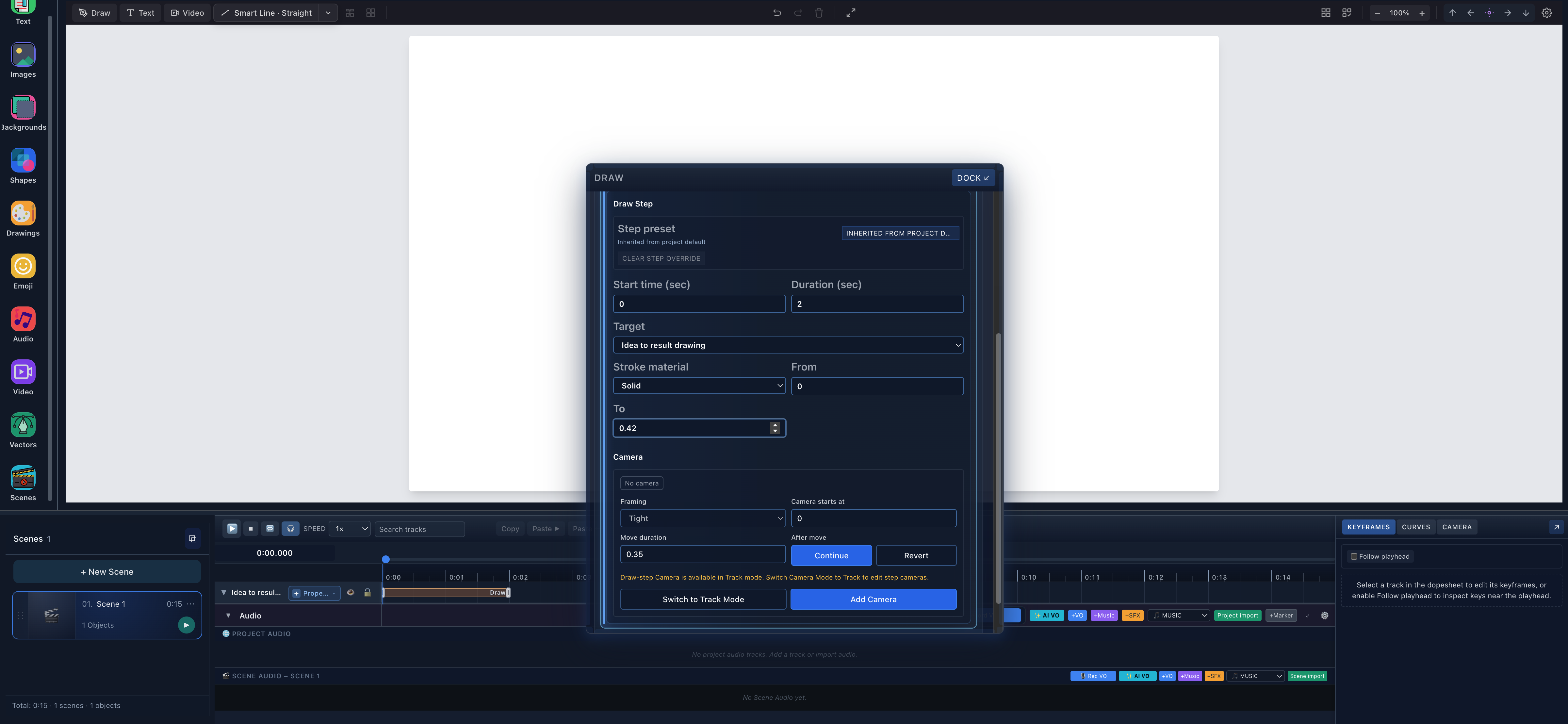Click the duplicate scenes icon
Image resolution: width=1568 pixels, height=724 pixels.
(x=193, y=539)
